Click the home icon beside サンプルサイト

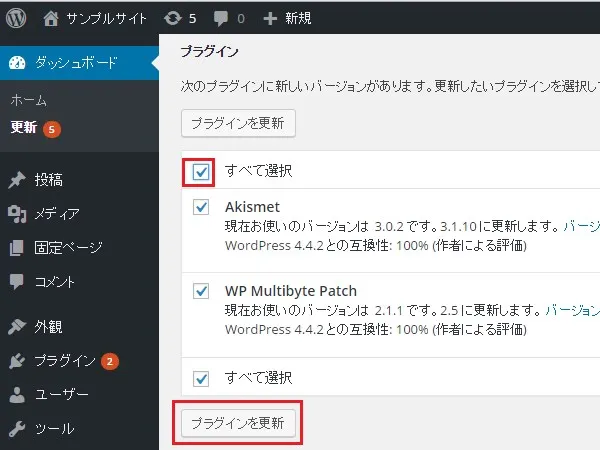click(x=51, y=18)
